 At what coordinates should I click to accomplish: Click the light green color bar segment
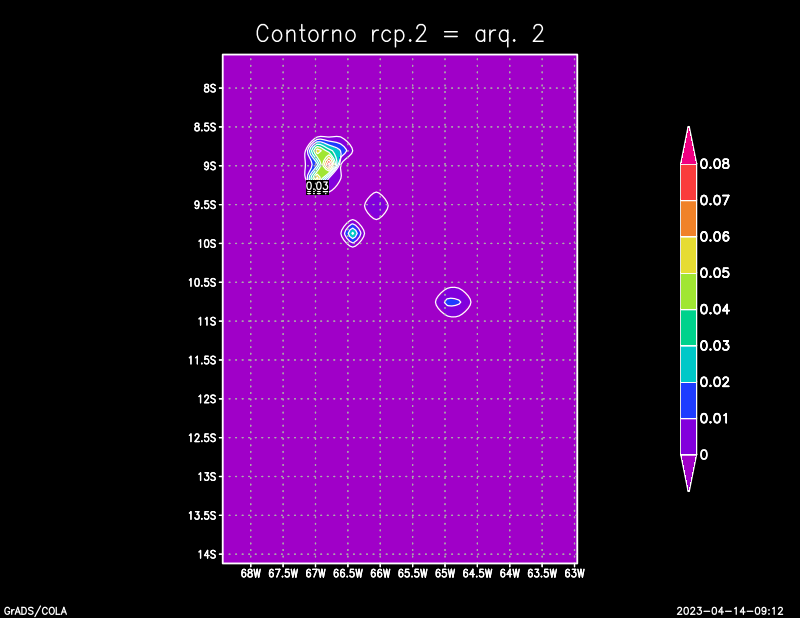click(x=688, y=290)
